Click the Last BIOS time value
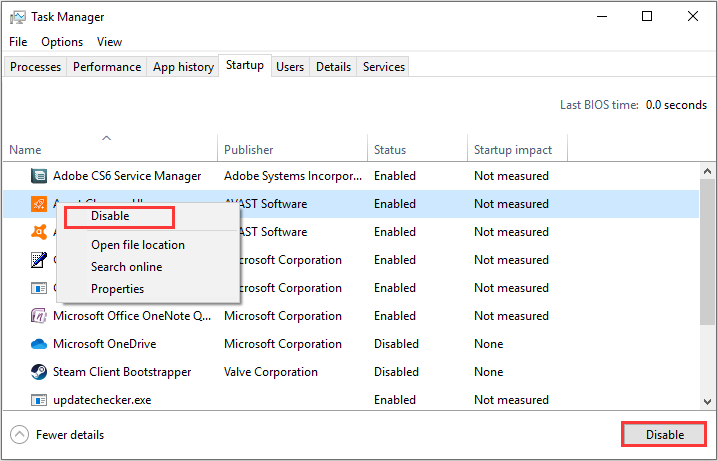718x461 pixels. (676, 105)
